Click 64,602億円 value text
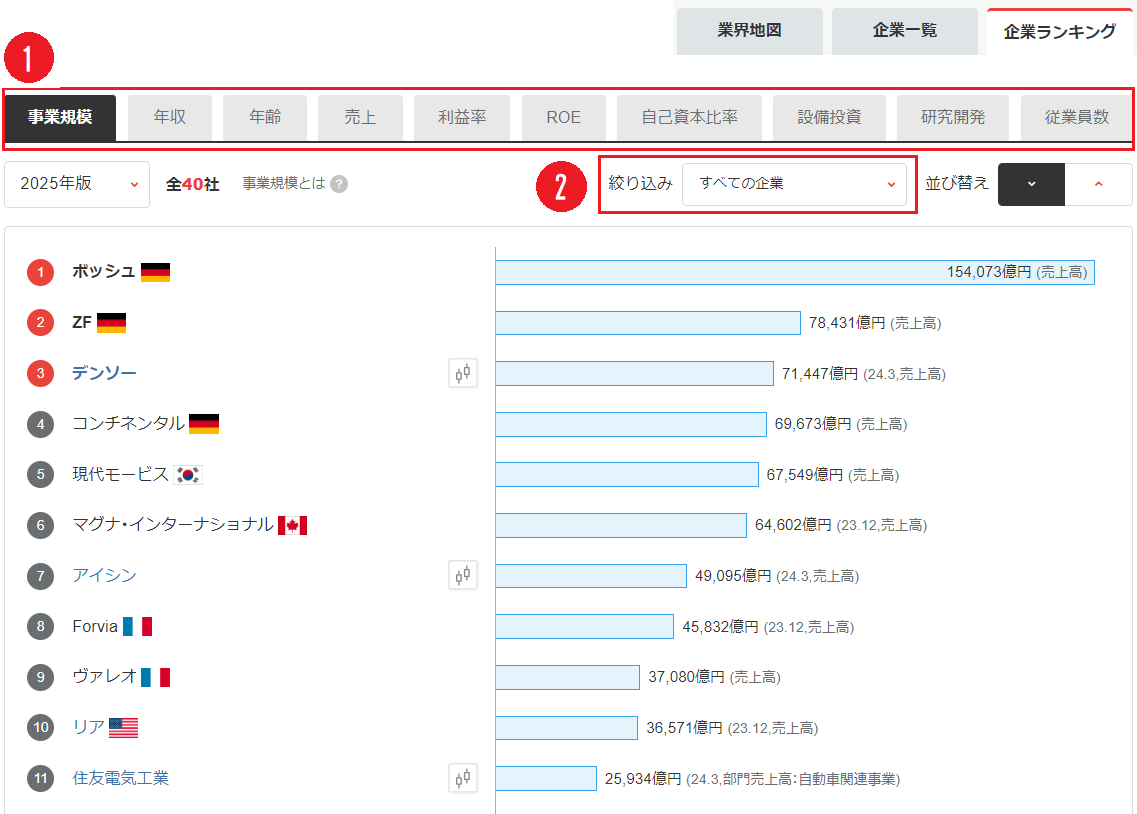The width and height of the screenshot is (1137, 814). click(793, 525)
